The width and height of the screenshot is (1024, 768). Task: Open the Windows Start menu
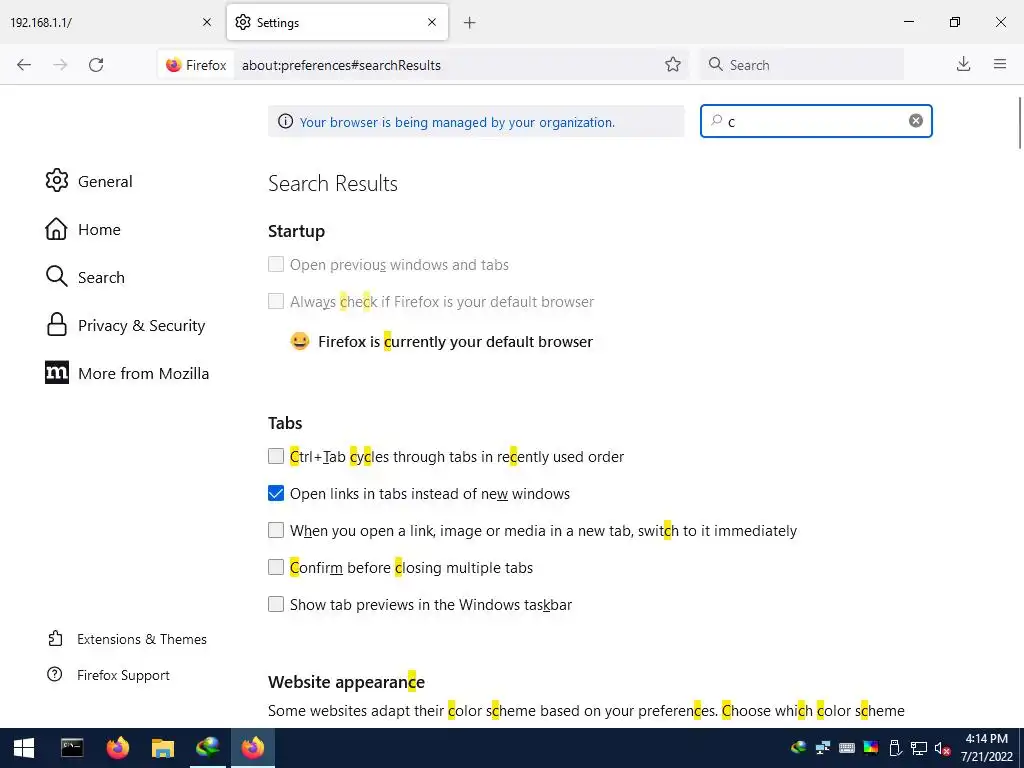point(24,748)
